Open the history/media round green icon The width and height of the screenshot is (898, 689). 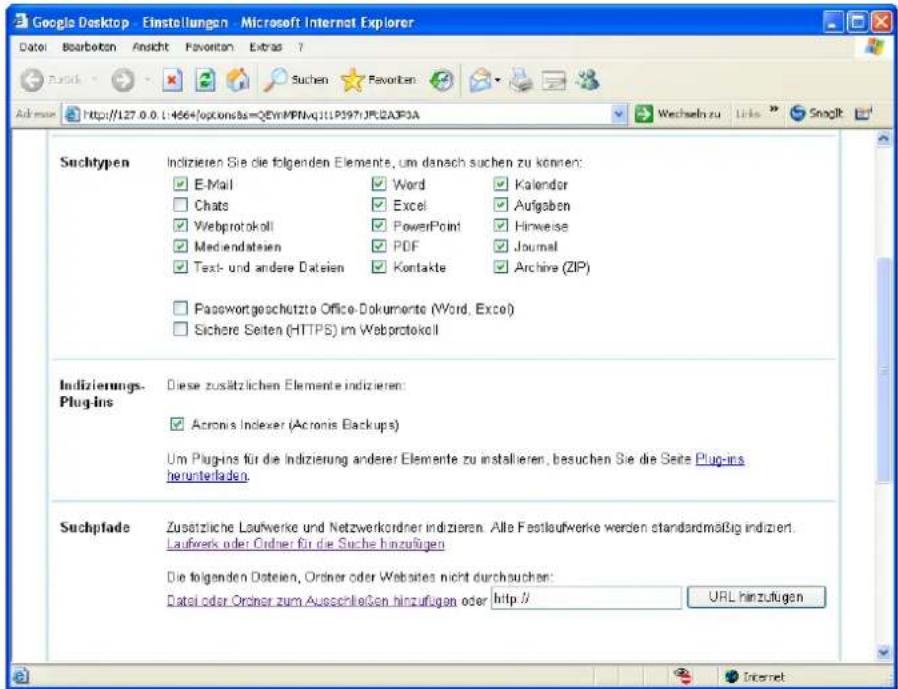(x=440, y=81)
